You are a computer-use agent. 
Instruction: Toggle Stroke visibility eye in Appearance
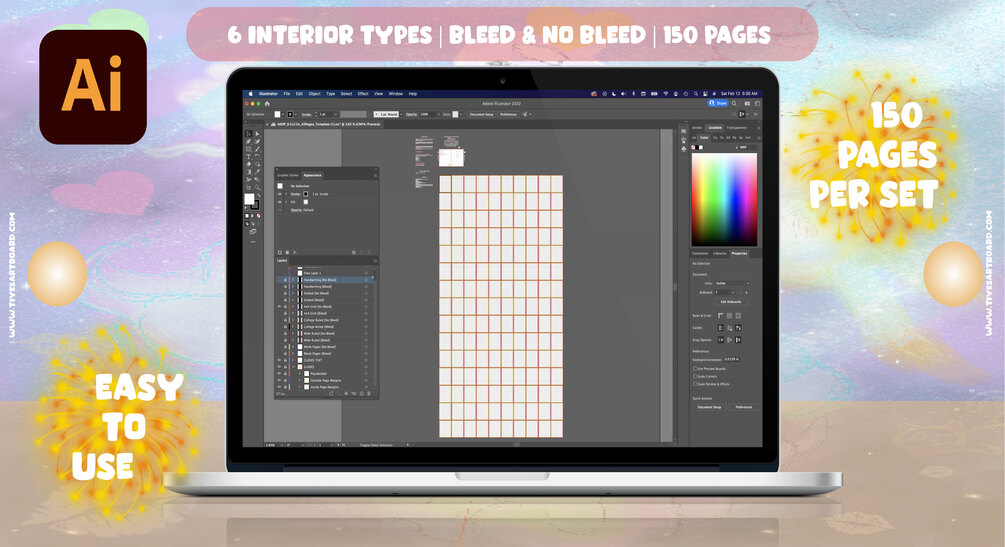pos(279,194)
